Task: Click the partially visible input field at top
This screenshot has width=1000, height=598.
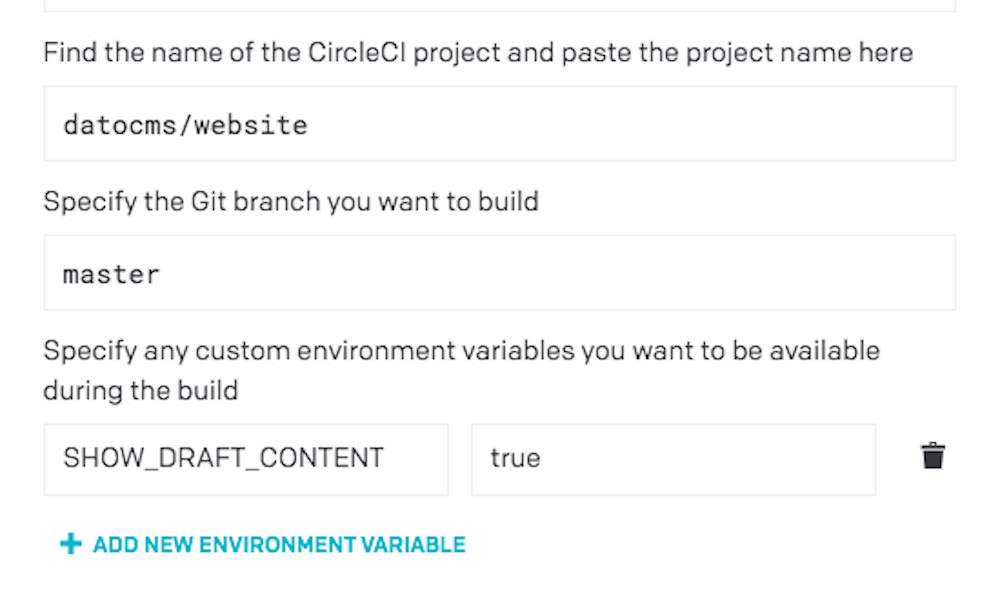Action: 499,6
